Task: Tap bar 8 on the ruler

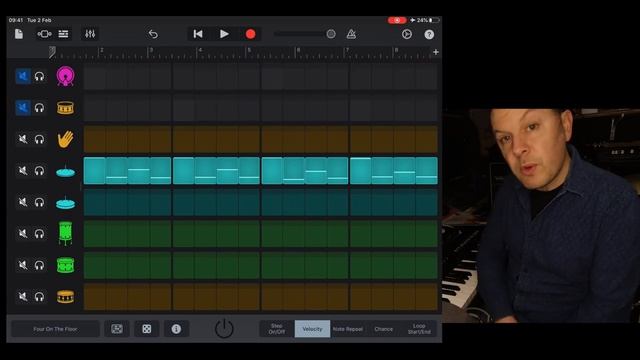Action: (x=396, y=50)
